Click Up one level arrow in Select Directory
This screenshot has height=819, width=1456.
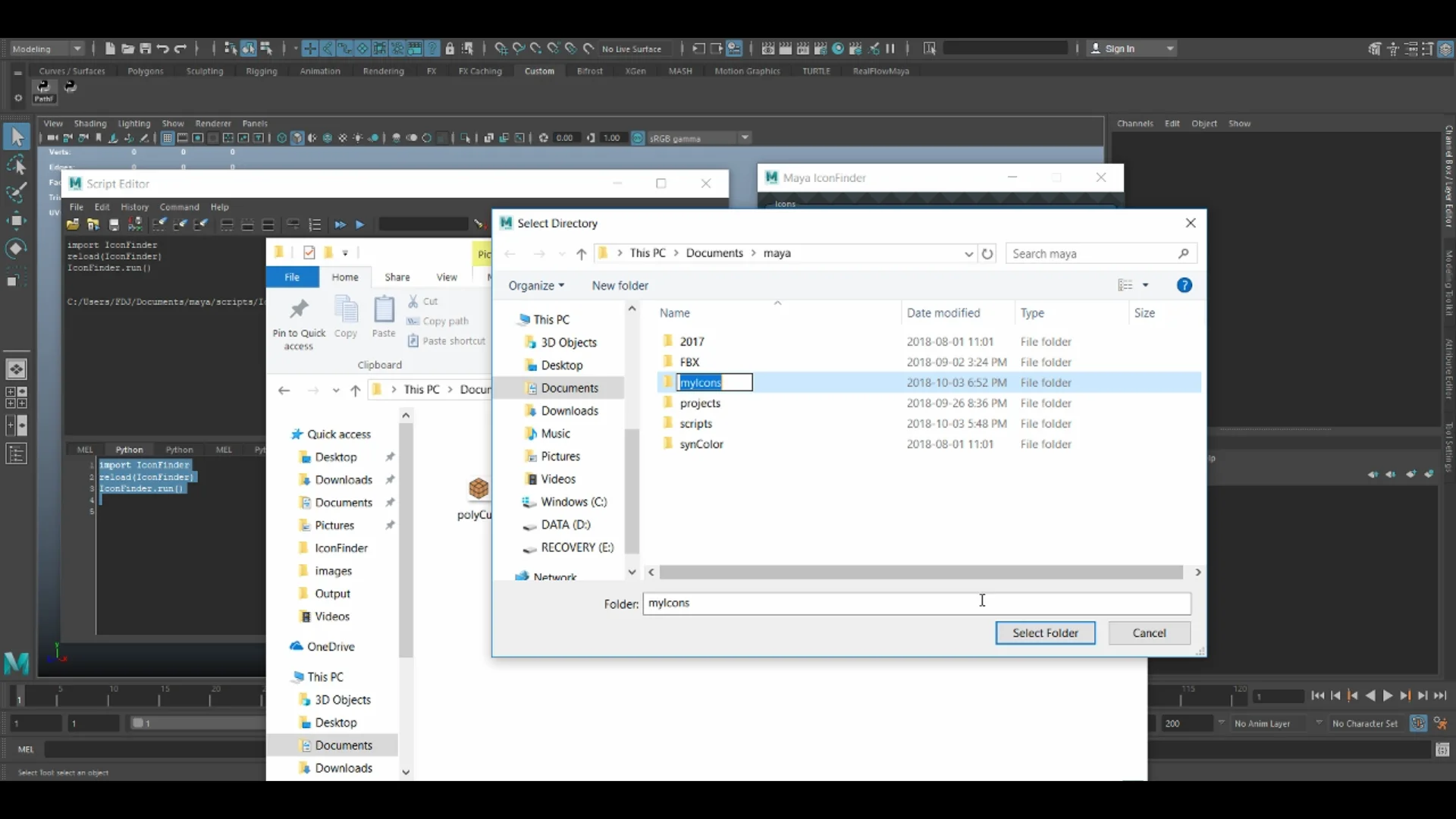(581, 254)
